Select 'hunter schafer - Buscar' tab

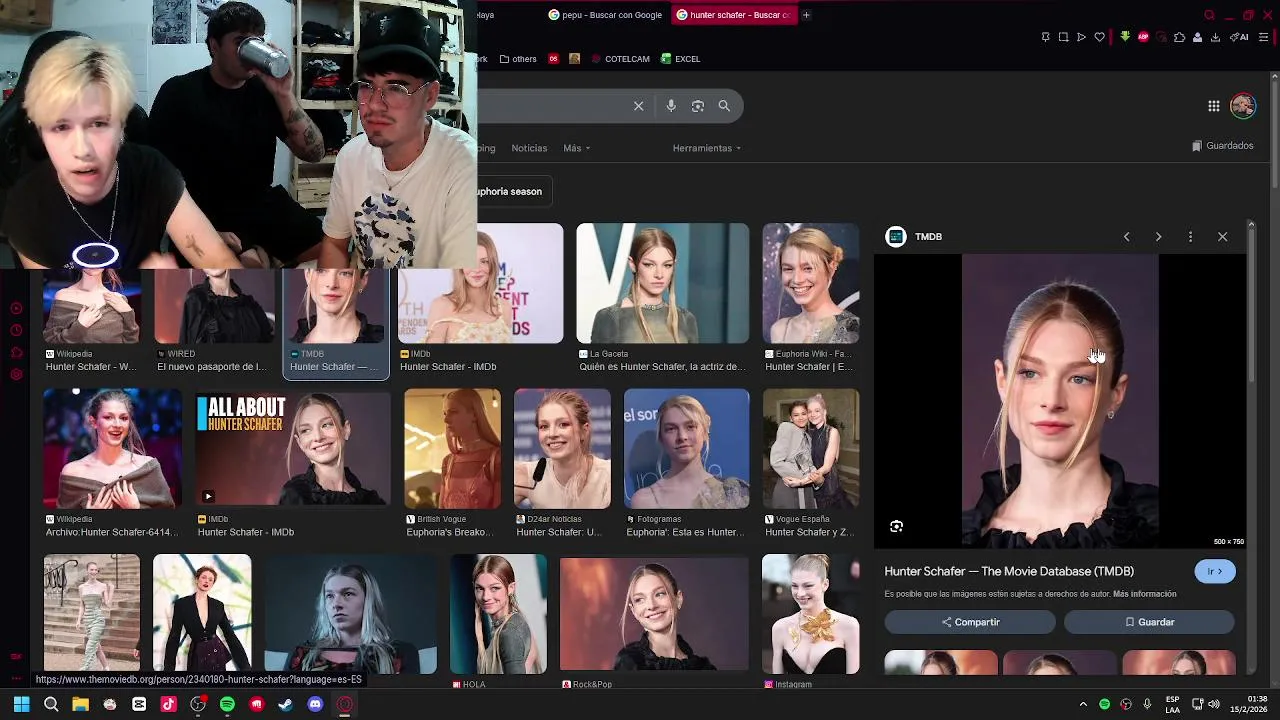click(734, 15)
